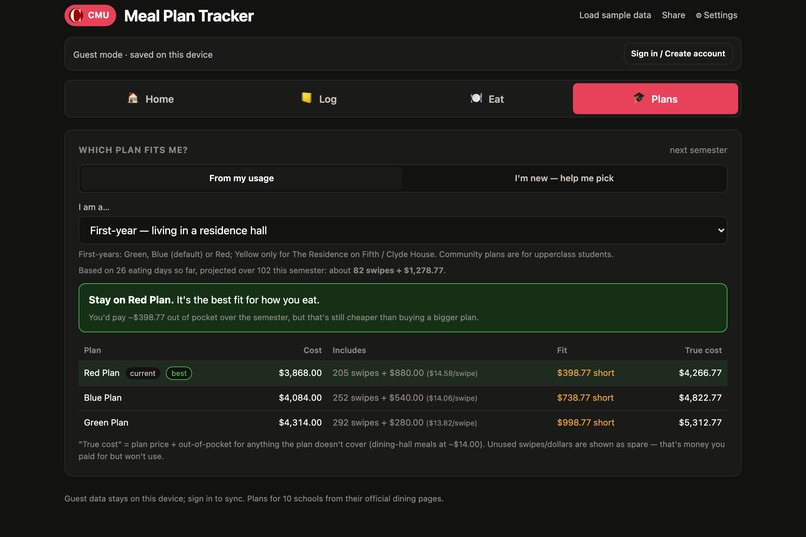Click '$738.77 short' fit value

coord(585,398)
